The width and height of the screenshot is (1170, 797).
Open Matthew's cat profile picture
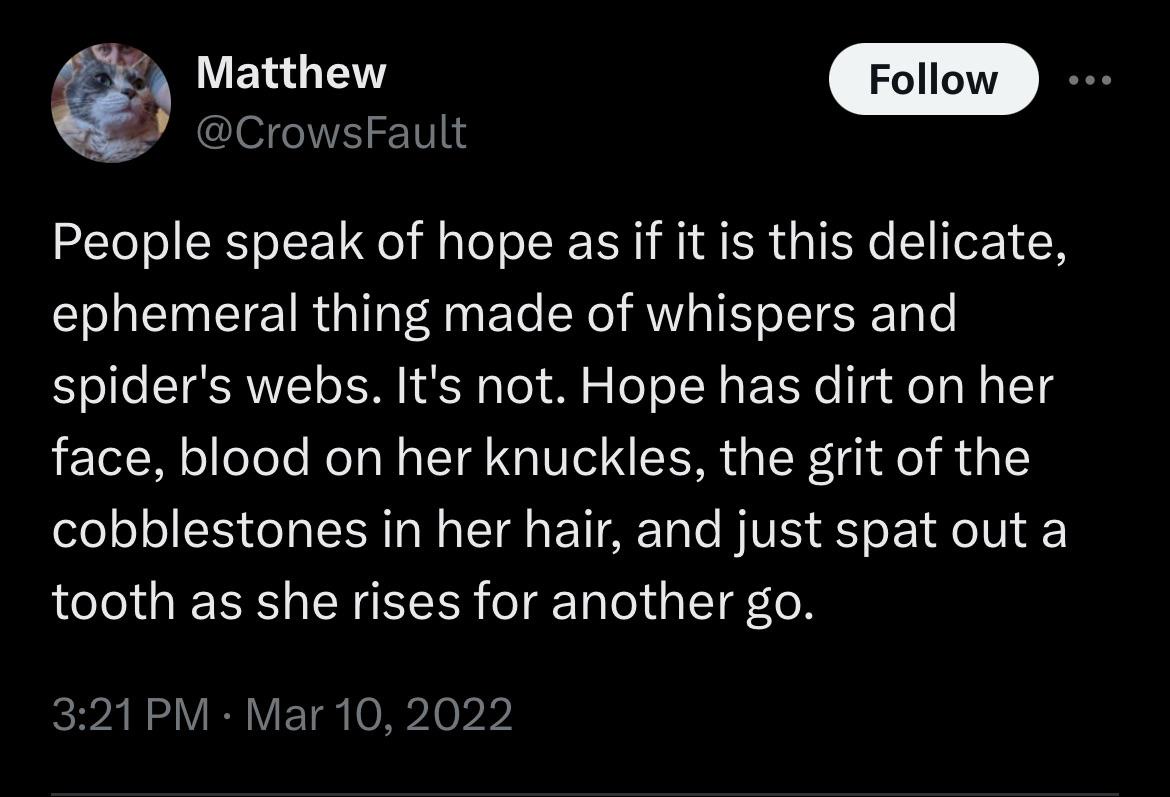coord(111,102)
